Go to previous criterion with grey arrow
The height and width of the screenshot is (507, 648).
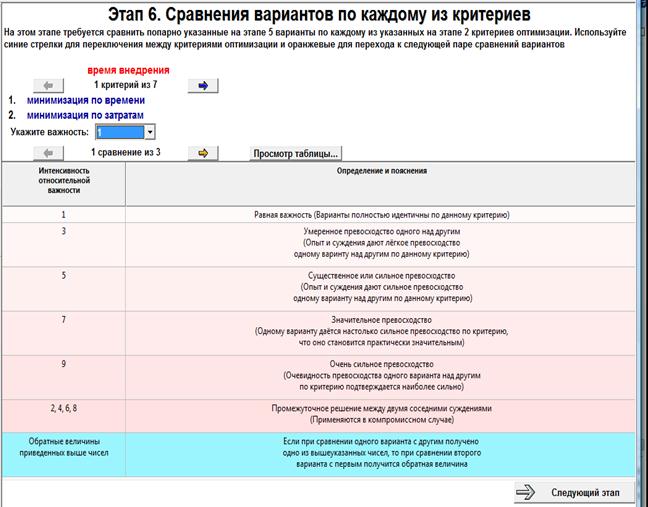[48, 86]
